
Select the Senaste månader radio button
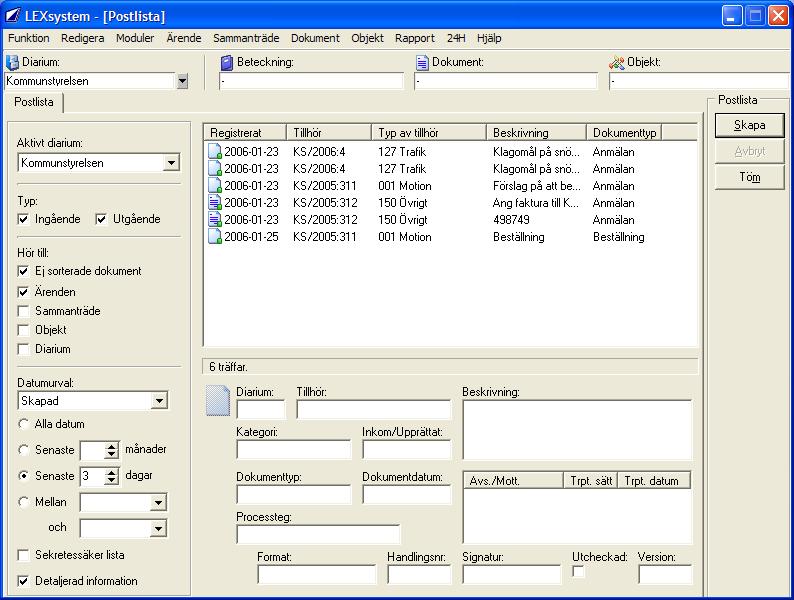23,450
